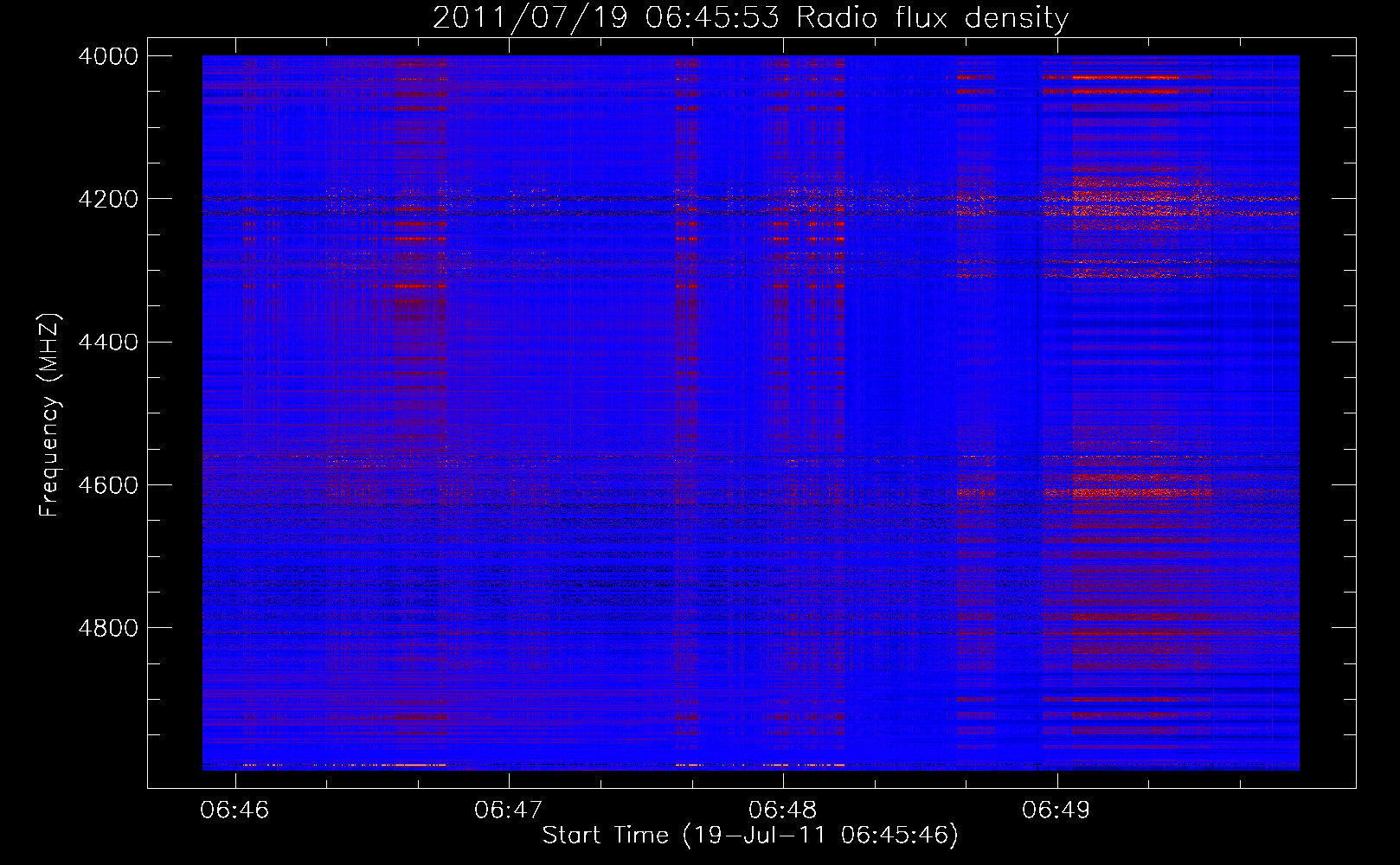Click the plot title '2011/07/19 06:45:53 Radio flux density'
Viewport: 1400px width, 865px height.
(750, 18)
